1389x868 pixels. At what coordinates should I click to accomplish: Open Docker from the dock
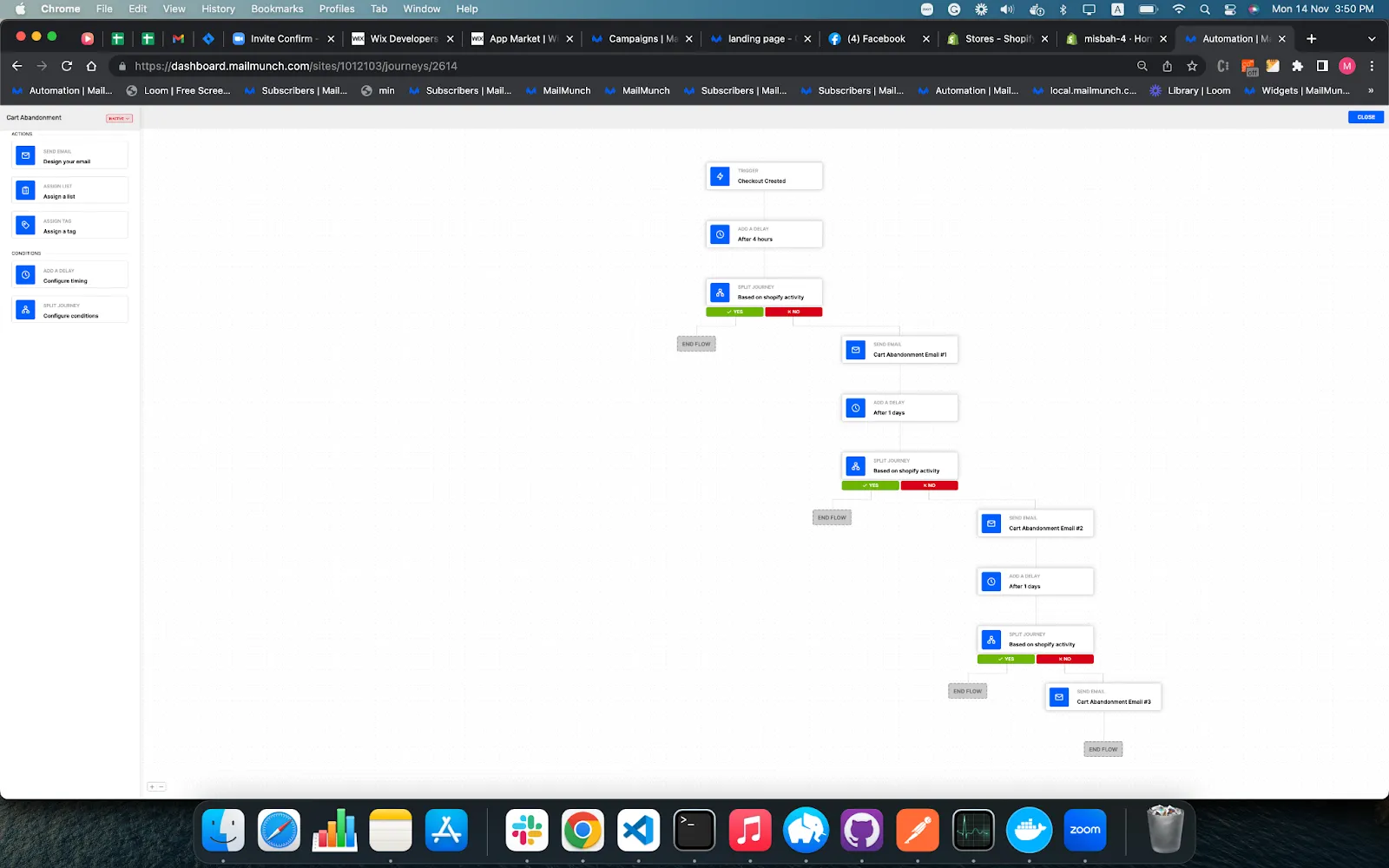(x=1029, y=831)
